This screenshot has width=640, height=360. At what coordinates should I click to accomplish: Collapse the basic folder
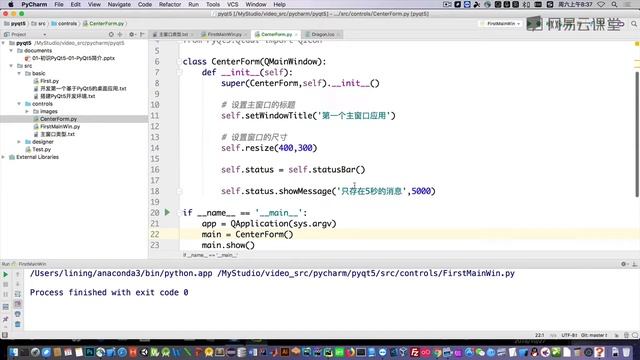[x=19, y=73]
